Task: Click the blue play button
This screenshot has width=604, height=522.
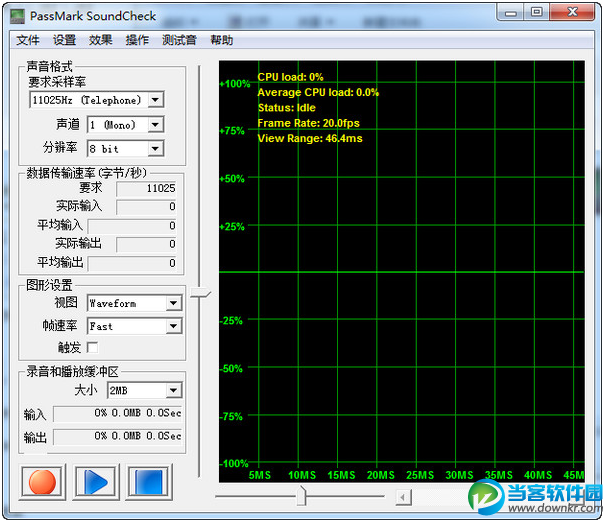Action: [95, 482]
